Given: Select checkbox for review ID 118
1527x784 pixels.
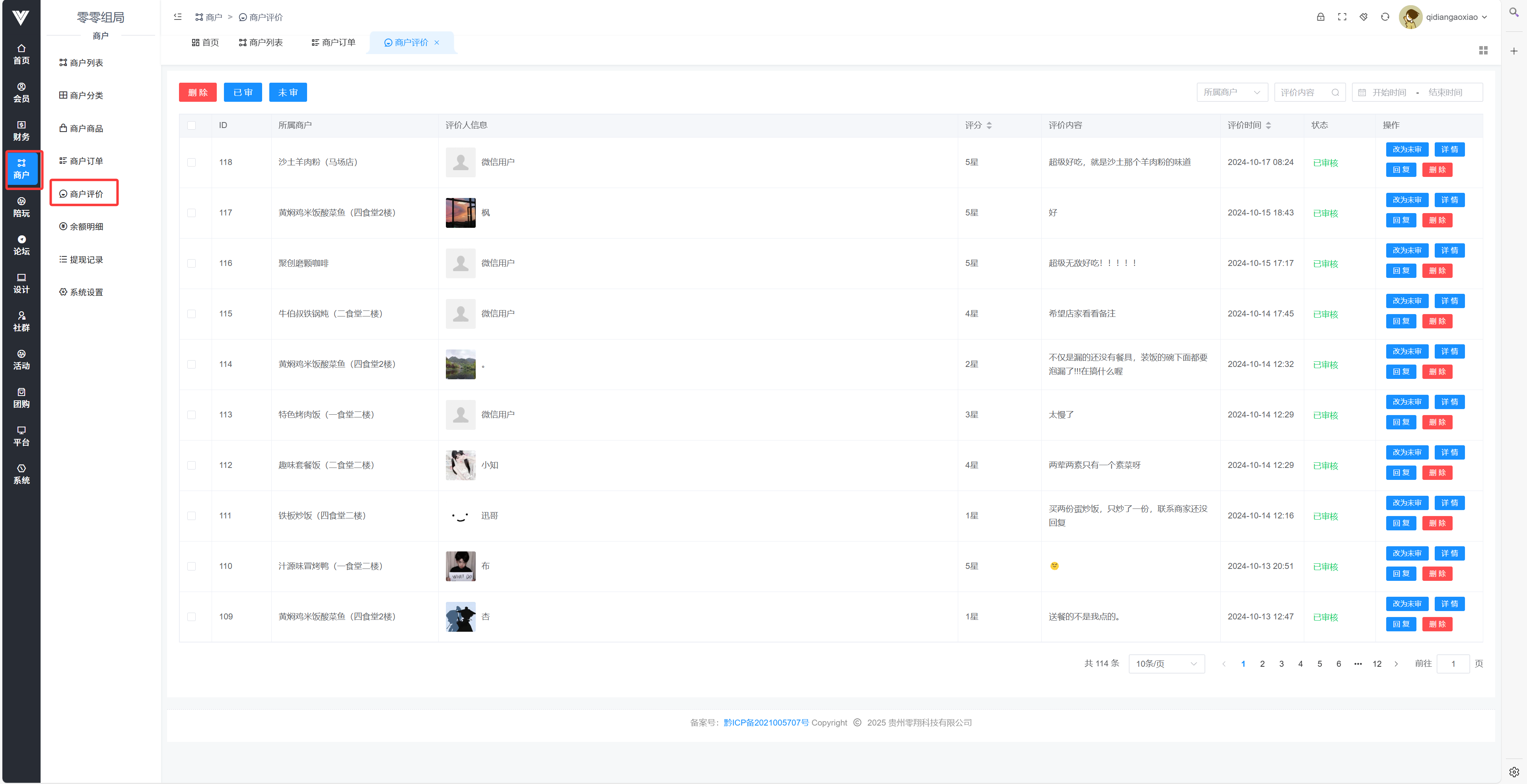Looking at the screenshot, I should 191,162.
